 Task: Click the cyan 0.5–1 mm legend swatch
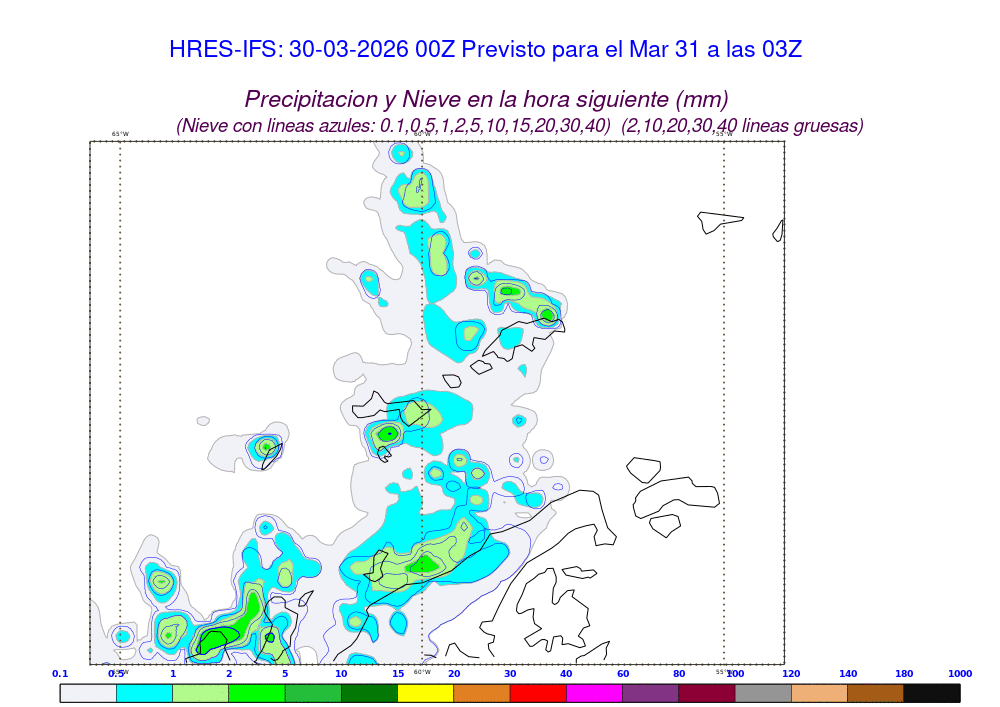pos(144,693)
